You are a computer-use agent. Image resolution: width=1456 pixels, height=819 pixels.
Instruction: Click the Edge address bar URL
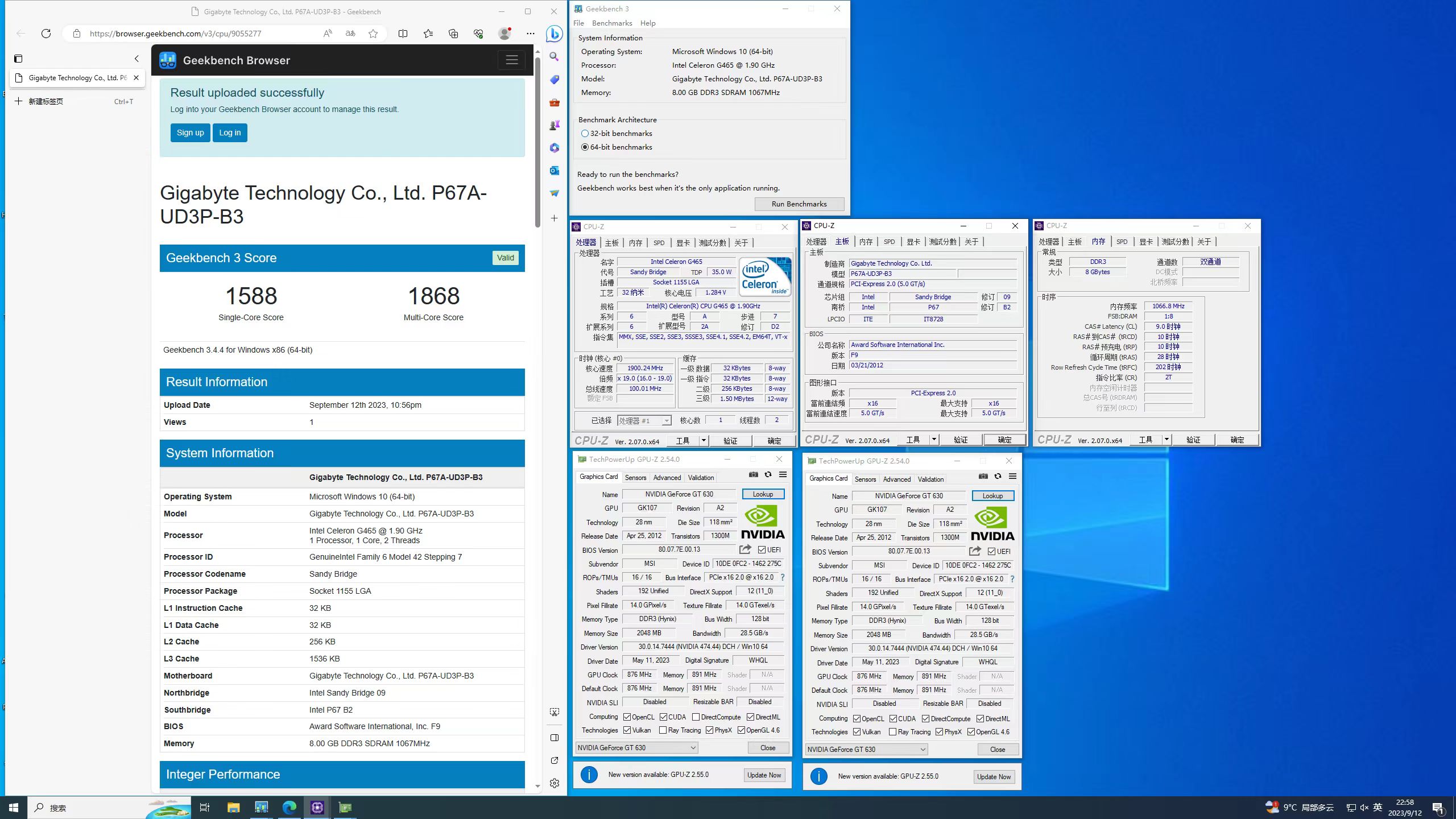click(176, 34)
